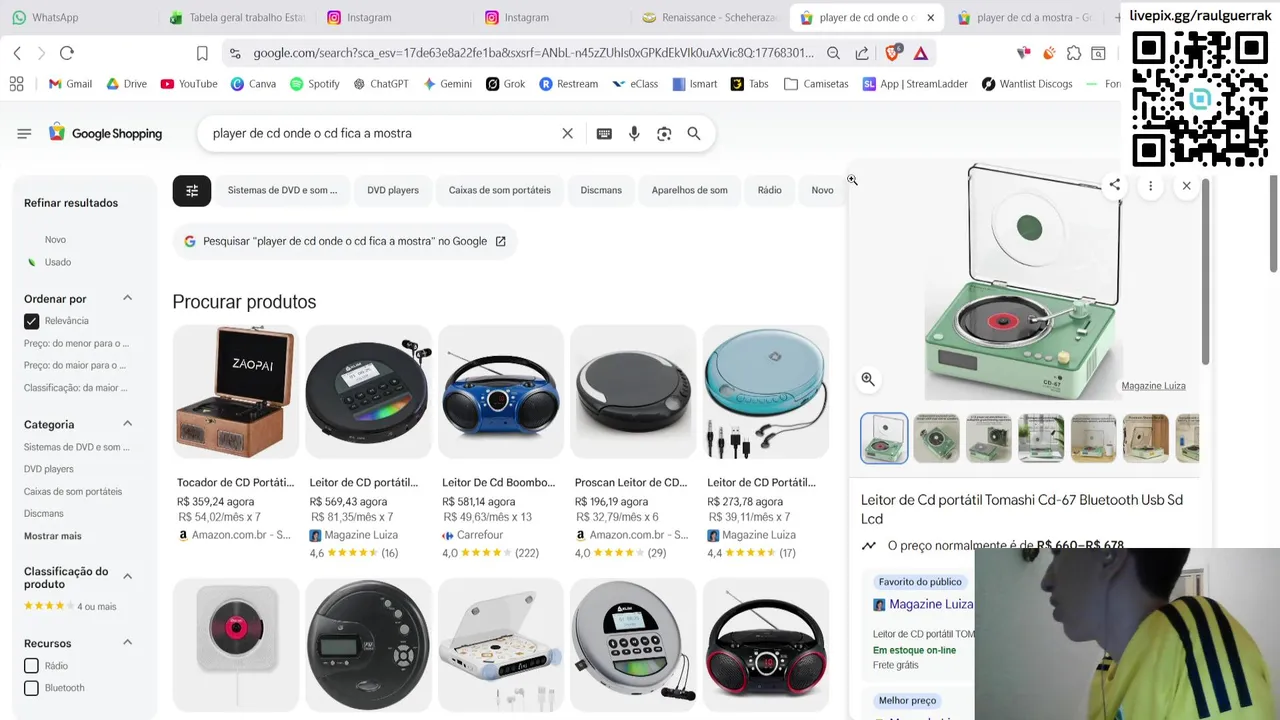Share the product with the panel share icon
Viewport: 1280px width, 720px height.
click(1114, 185)
